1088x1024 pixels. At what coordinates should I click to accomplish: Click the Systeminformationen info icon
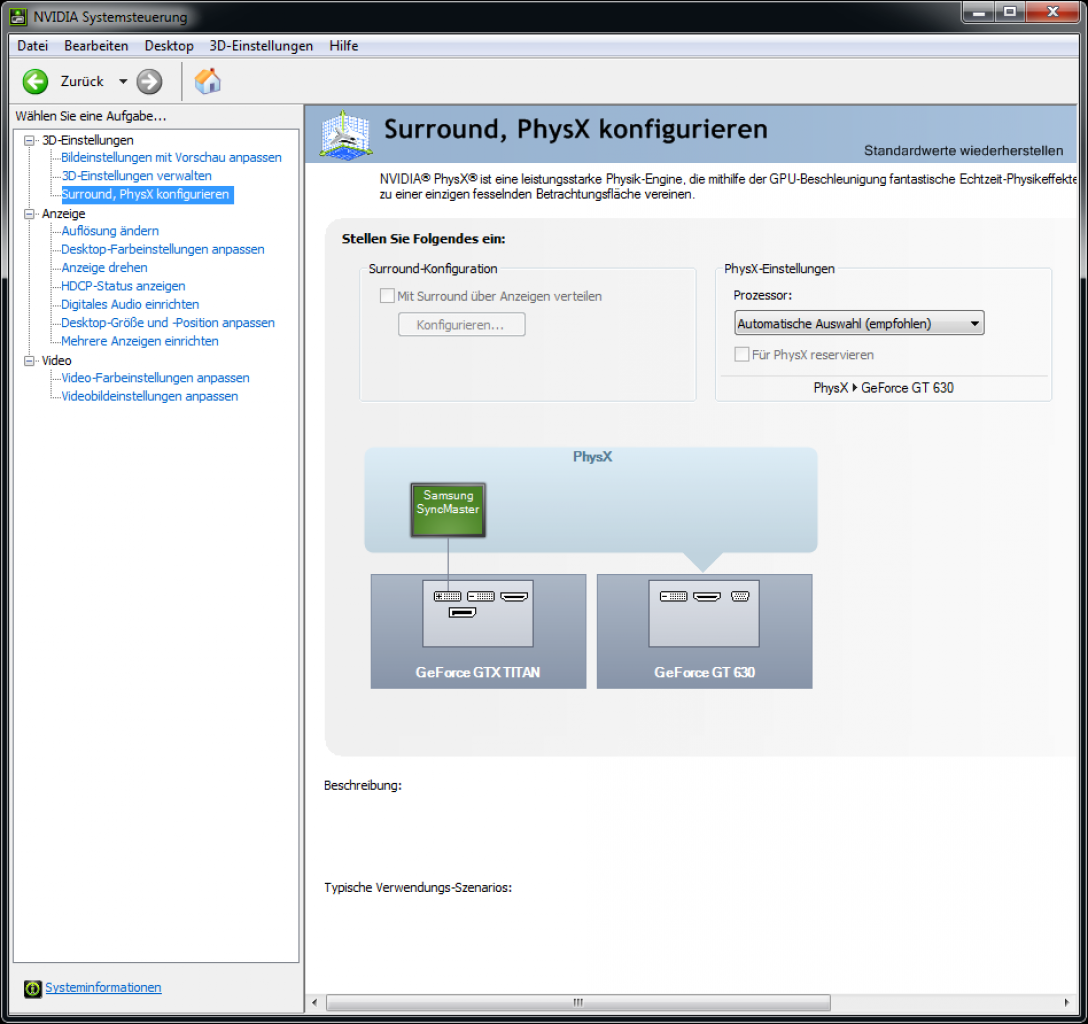tap(33, 989)
